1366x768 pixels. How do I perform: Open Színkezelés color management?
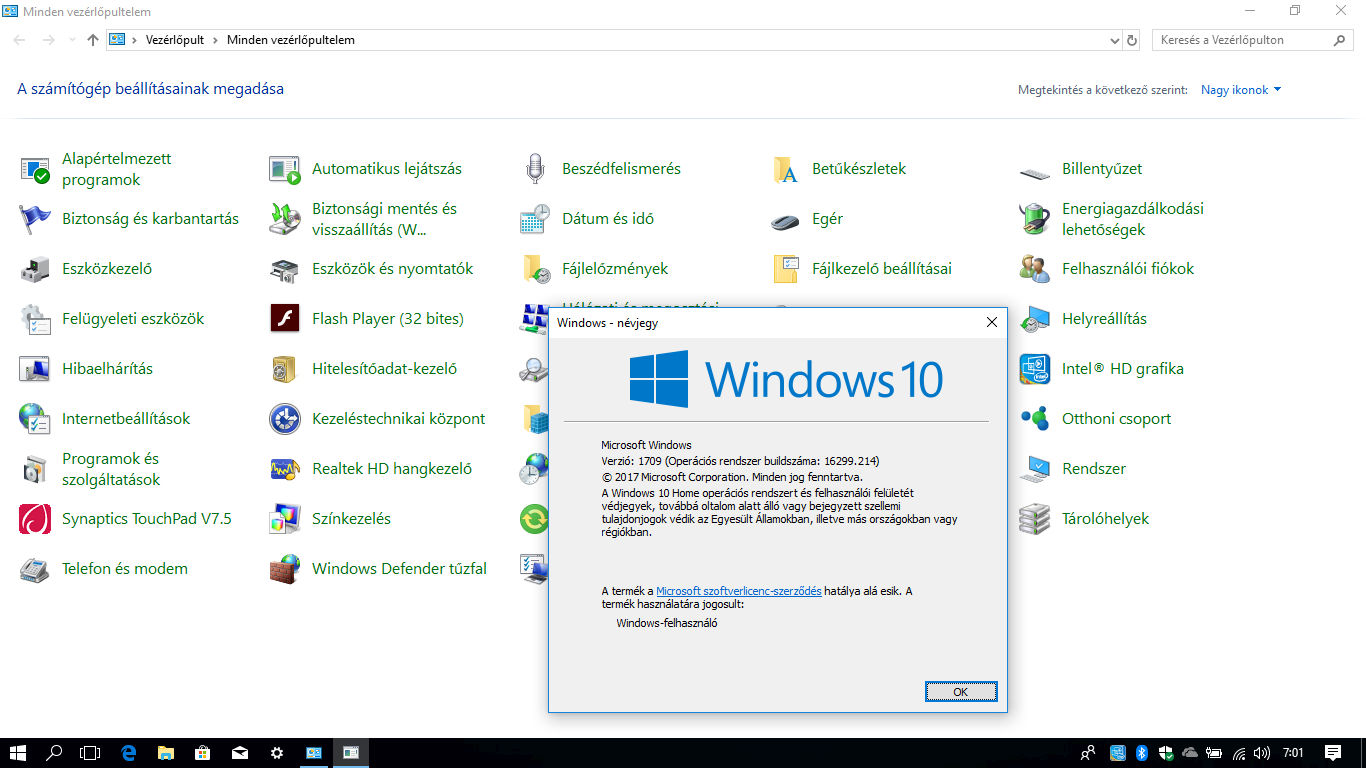coord(330,519)
